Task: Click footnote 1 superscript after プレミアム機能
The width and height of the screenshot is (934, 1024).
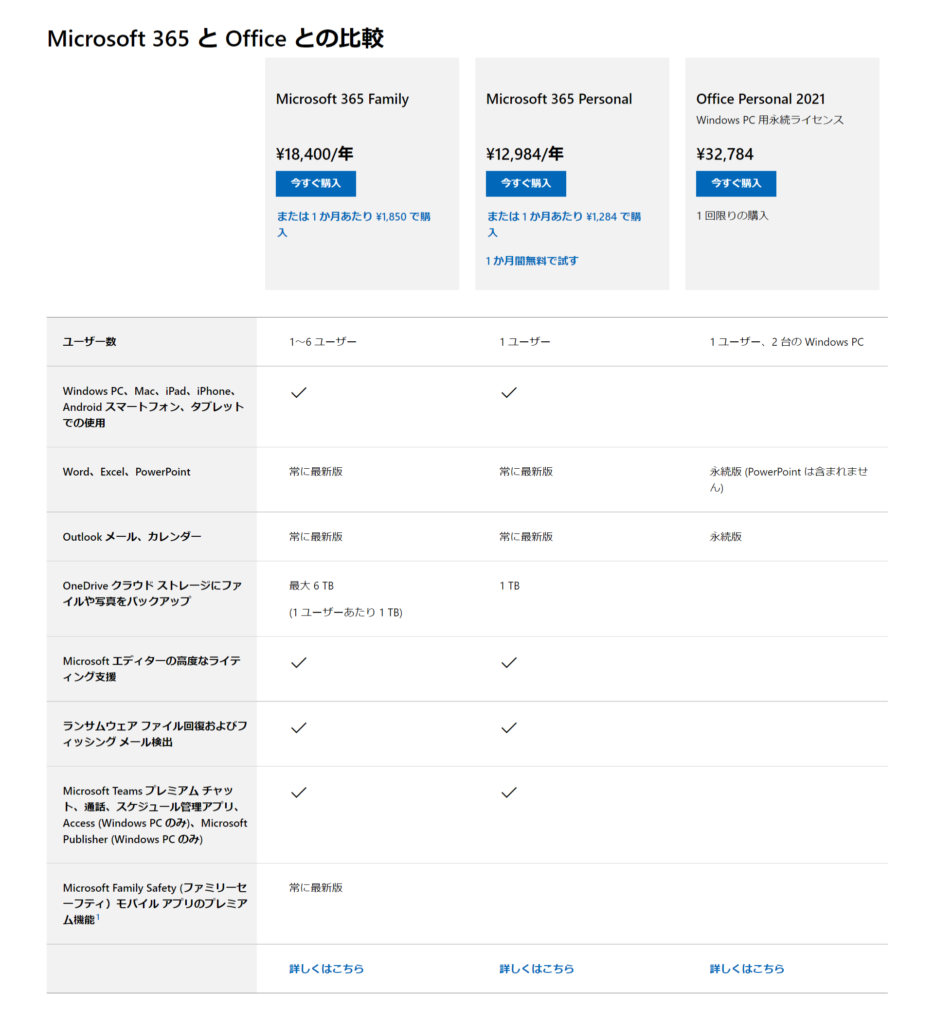Action: click(98, 917)
